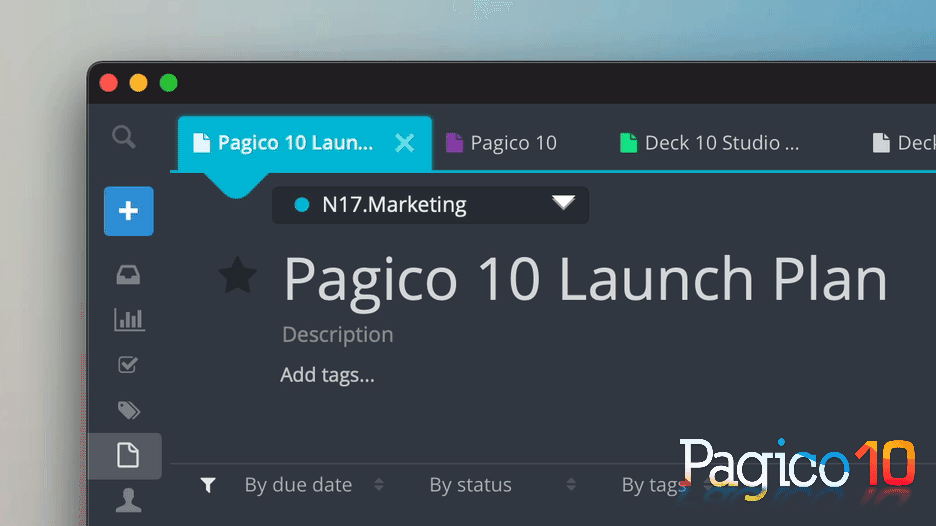Open the By status sort dropdown
The height and width of the screenshot is (526, 936).
pos(501,485)
